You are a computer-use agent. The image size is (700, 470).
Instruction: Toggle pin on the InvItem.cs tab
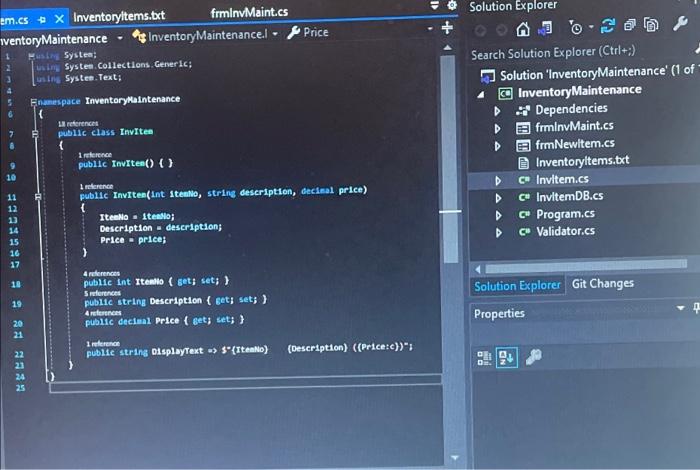tap(42, 20)
